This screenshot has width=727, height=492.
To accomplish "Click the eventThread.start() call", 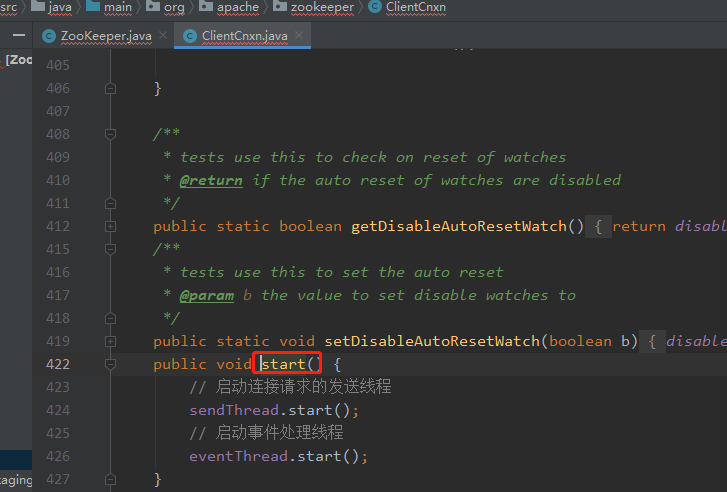I will click(278, 456).
